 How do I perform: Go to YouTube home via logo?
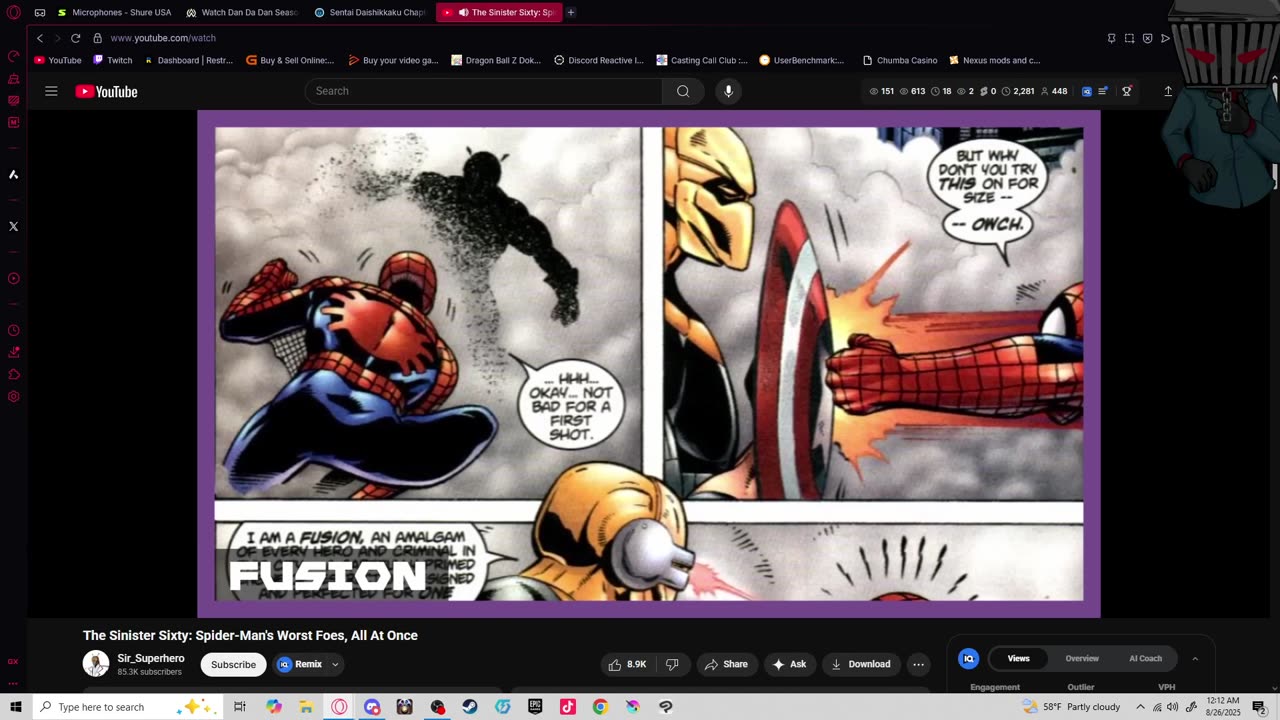pyautogui.click(x=106, y=92)
